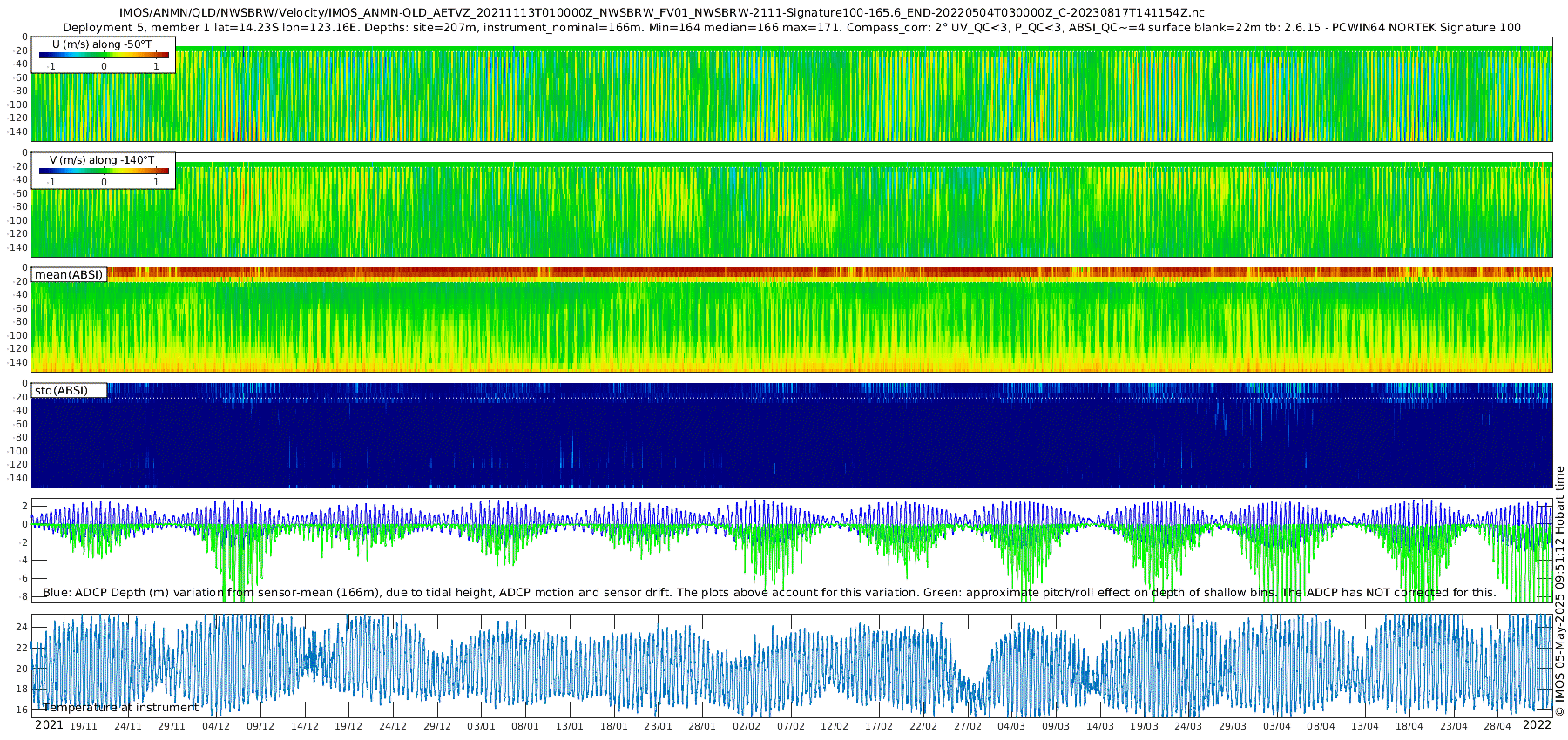Click the 29/03 date tick label

pos(1233,726)
